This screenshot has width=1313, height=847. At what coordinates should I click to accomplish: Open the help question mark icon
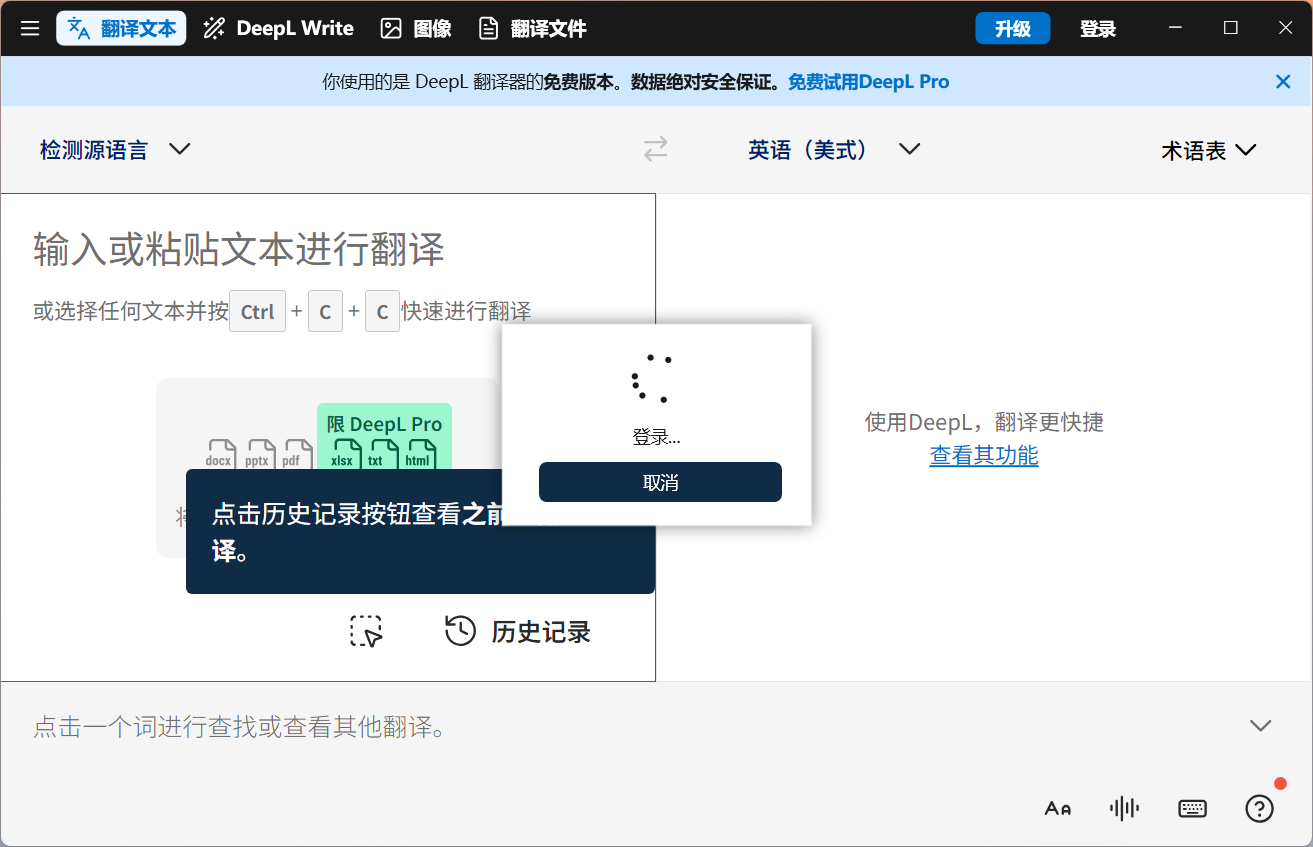coord(1259,808)
